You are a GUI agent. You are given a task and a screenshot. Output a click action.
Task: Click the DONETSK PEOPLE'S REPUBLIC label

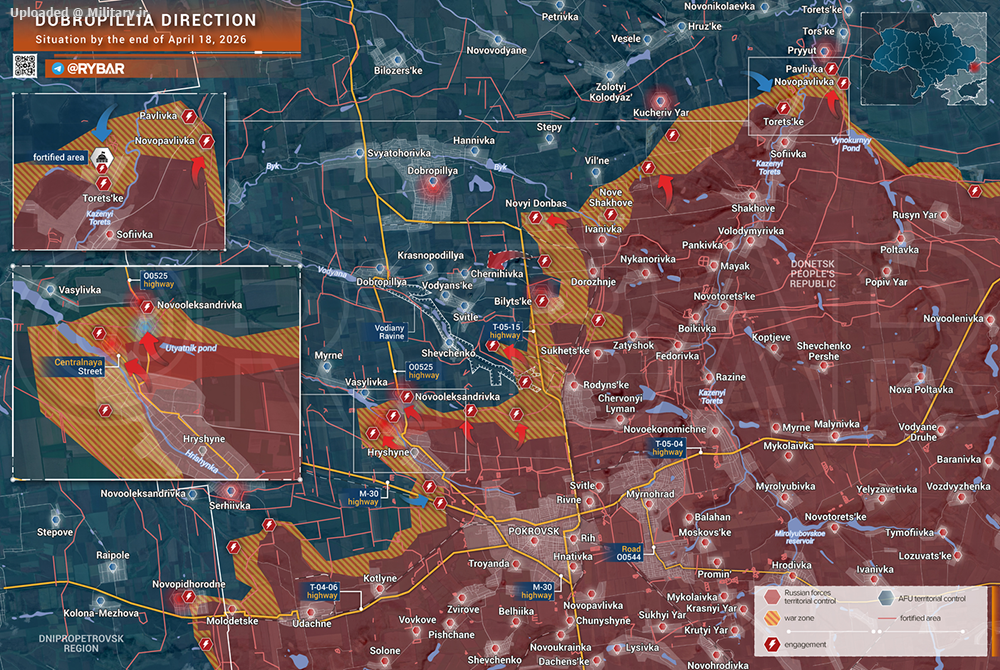[x=812, y=273]
